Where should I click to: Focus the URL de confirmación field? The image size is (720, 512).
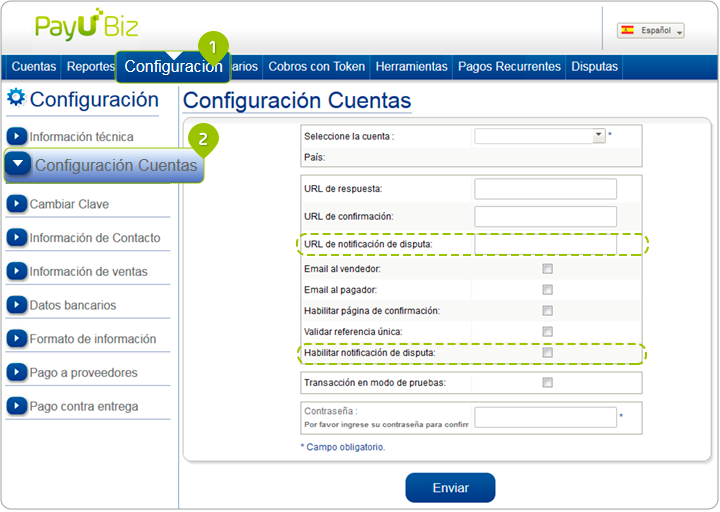[545, 216]
